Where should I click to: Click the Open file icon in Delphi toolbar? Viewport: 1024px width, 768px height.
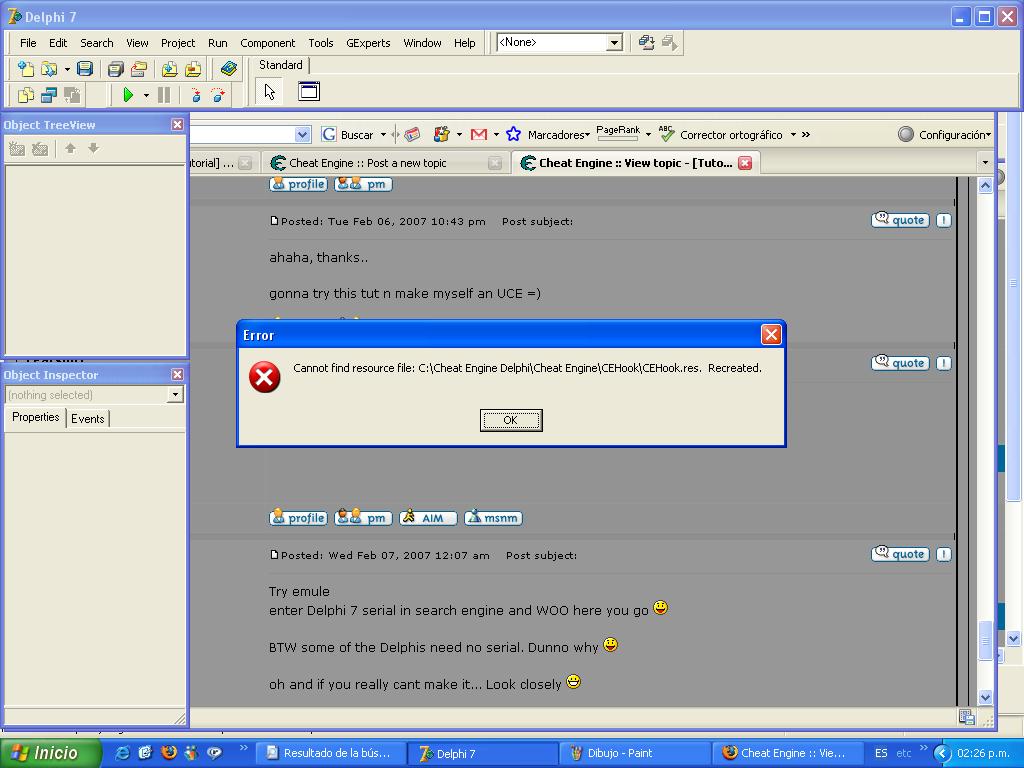50,69
